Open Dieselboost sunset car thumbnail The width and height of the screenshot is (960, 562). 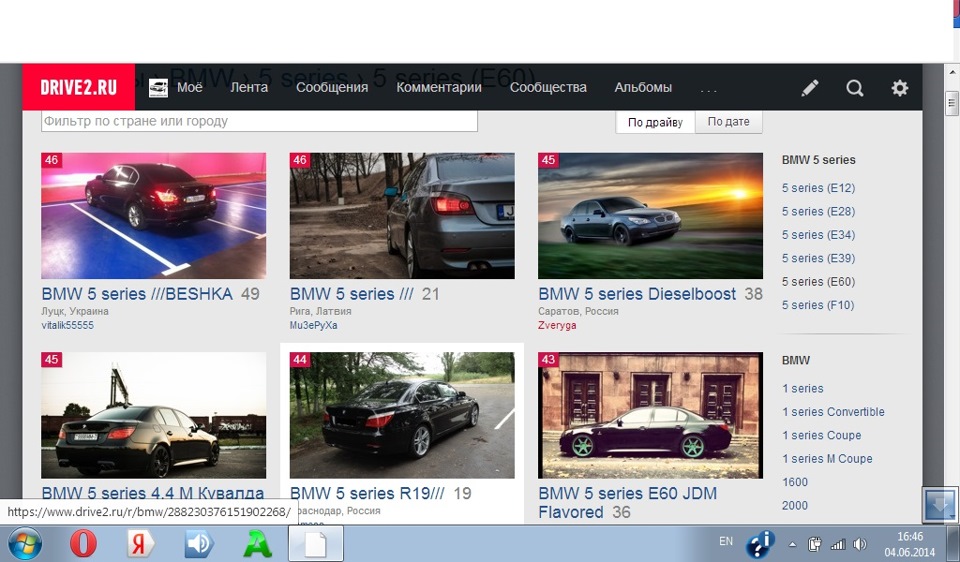[650, 215]
